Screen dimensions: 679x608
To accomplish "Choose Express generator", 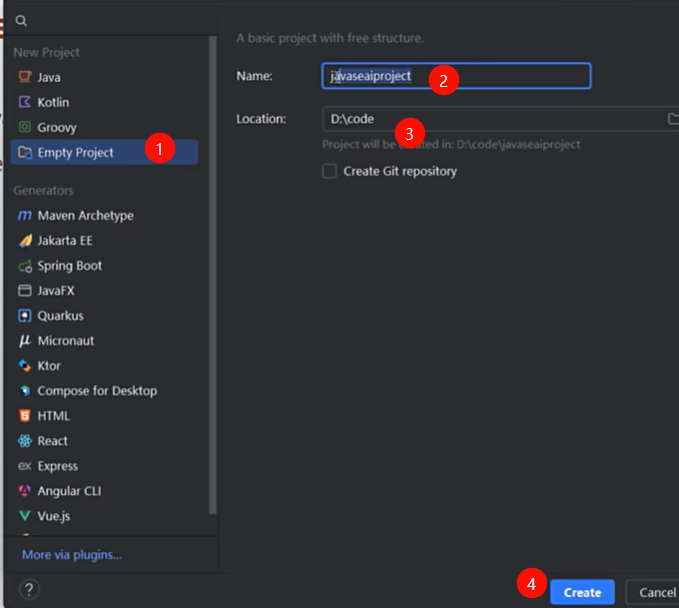I will coord(104,466).
